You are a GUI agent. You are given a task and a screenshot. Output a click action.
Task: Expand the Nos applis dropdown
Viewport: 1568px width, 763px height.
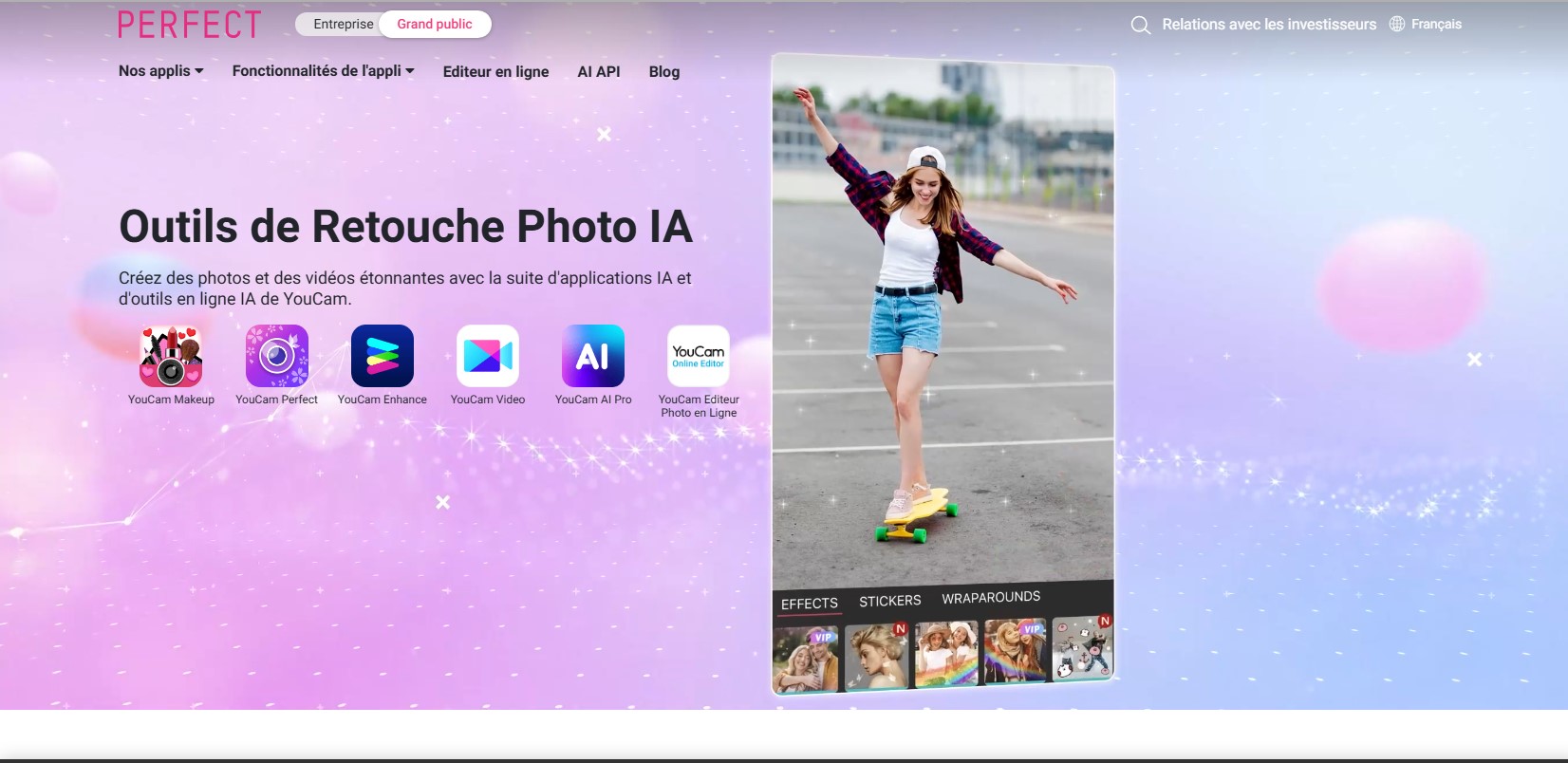pos(160,71)
